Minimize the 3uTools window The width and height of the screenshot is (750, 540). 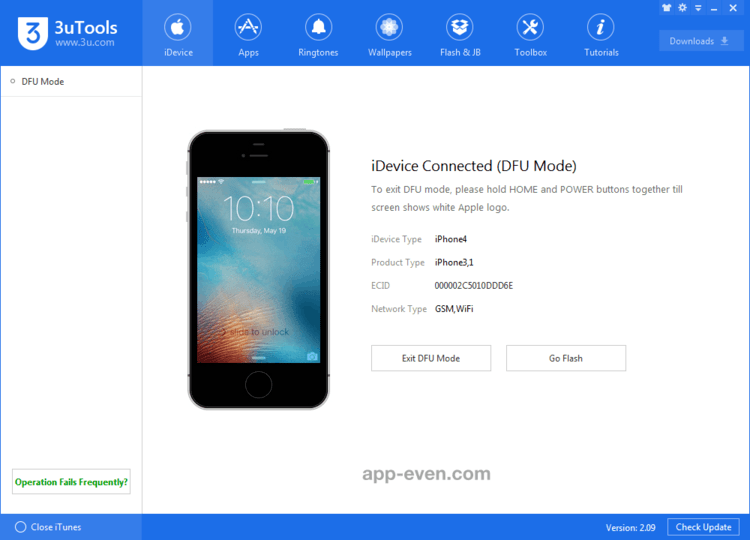(x=714, y=9)
